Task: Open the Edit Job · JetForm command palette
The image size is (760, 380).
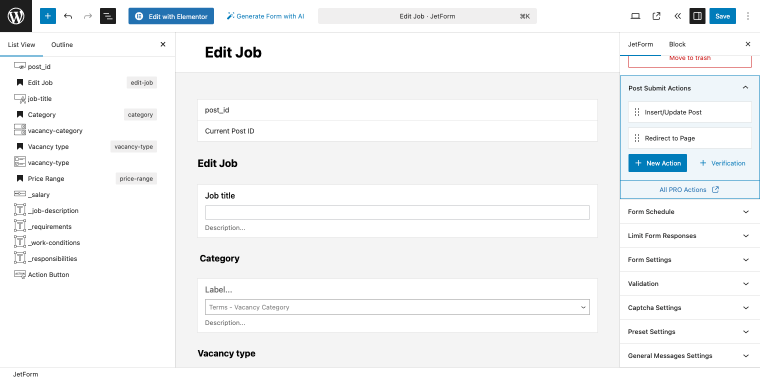Action: [427, 16]
